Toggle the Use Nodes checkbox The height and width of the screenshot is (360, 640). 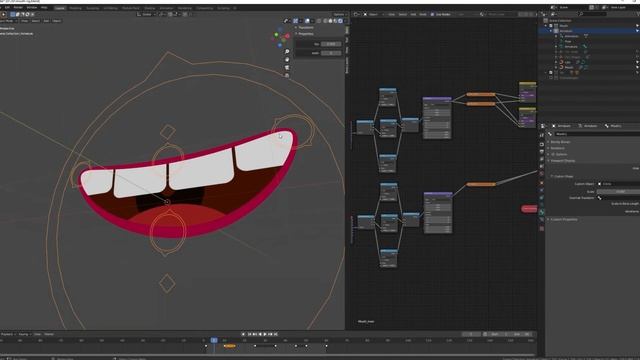click(x=432, y=14)
